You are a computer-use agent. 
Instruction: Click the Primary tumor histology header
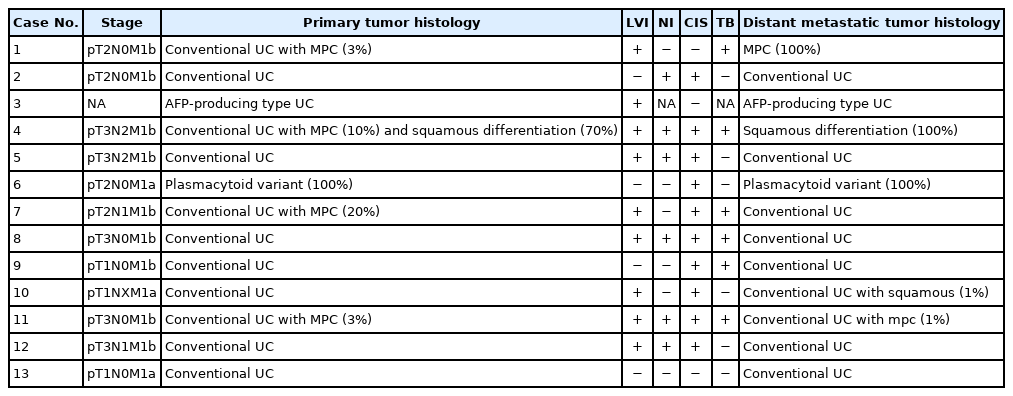pyautogui.click(x=392, y=23)
